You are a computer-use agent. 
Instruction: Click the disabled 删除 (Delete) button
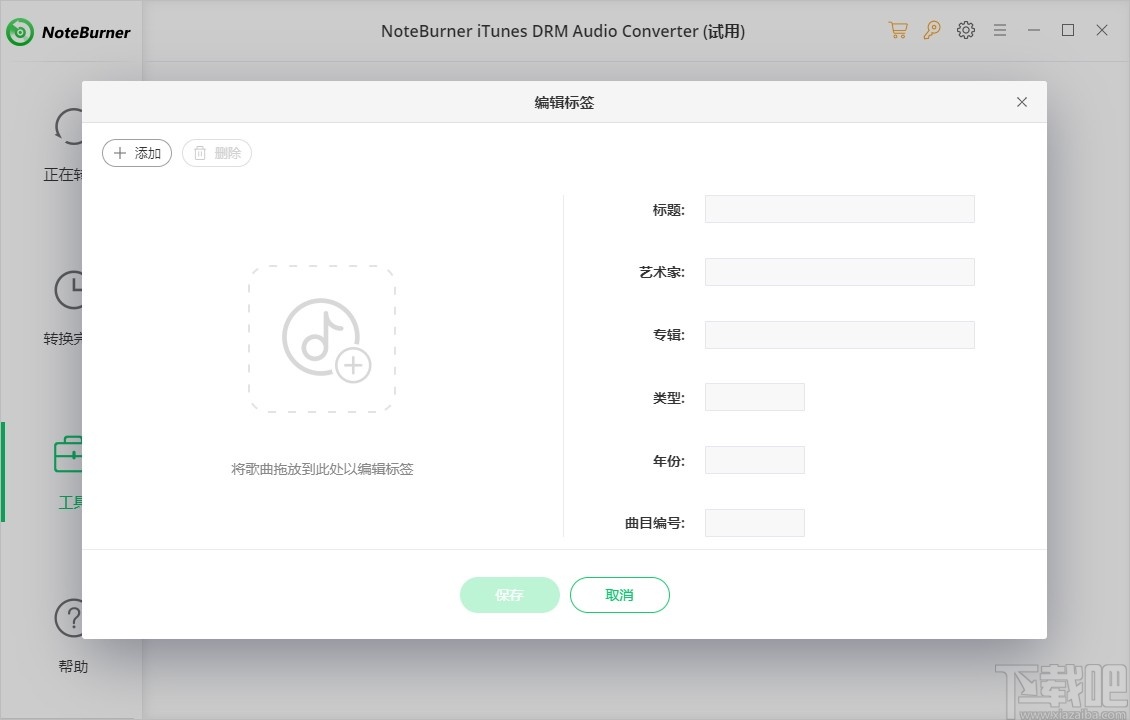[x=216, y=152]
